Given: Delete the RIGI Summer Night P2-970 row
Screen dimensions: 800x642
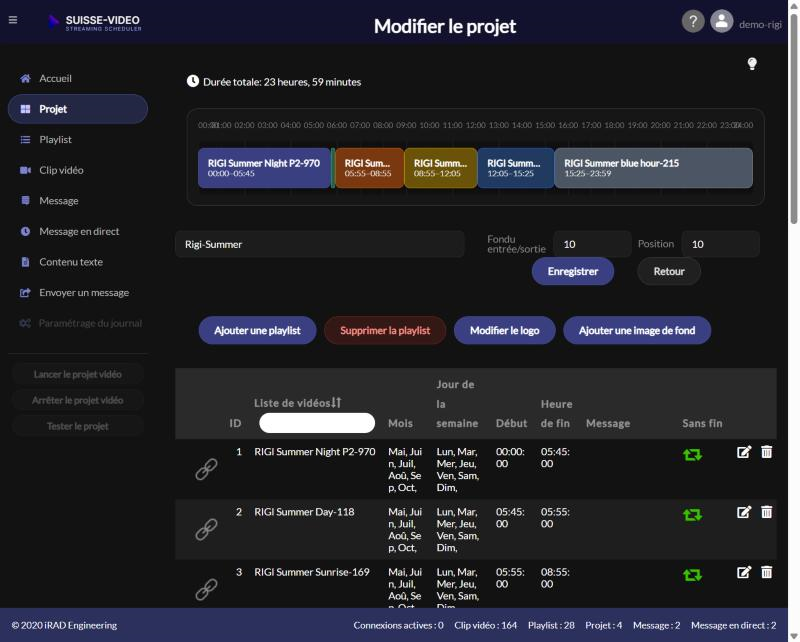Looking at the screenshot, I should point(766,452).
